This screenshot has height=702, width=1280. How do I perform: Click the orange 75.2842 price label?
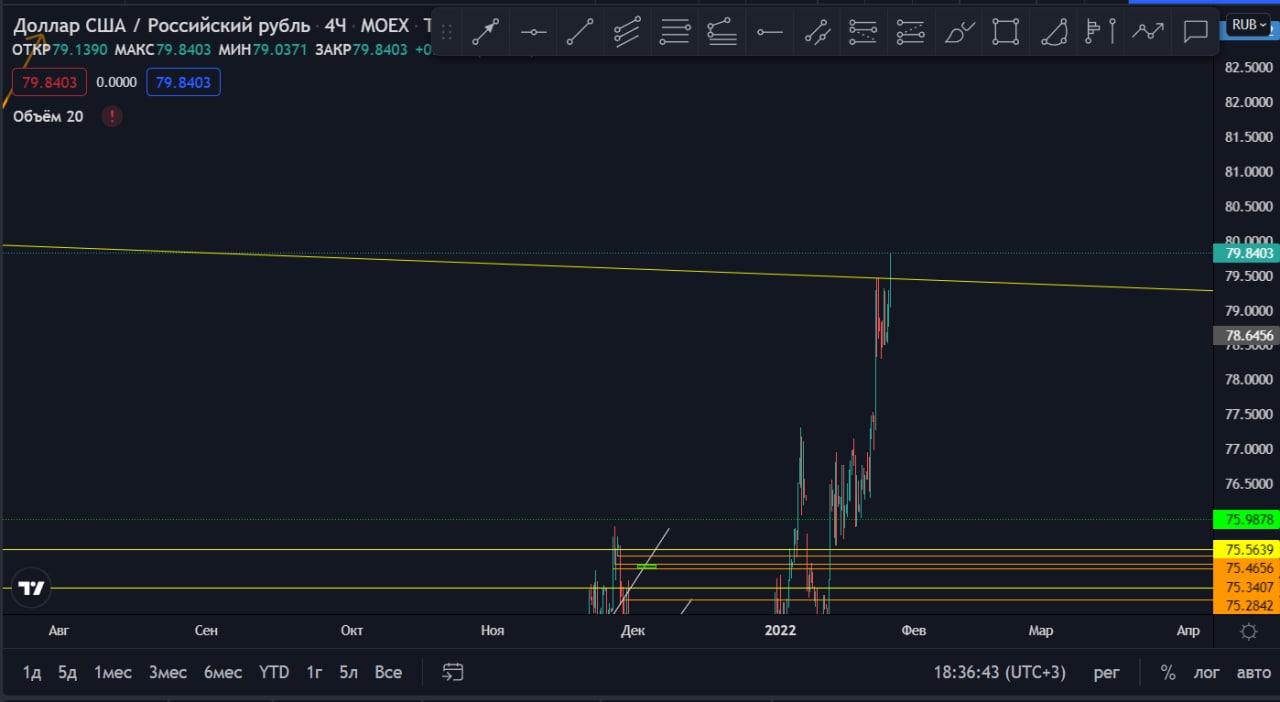coord(1247,605)
